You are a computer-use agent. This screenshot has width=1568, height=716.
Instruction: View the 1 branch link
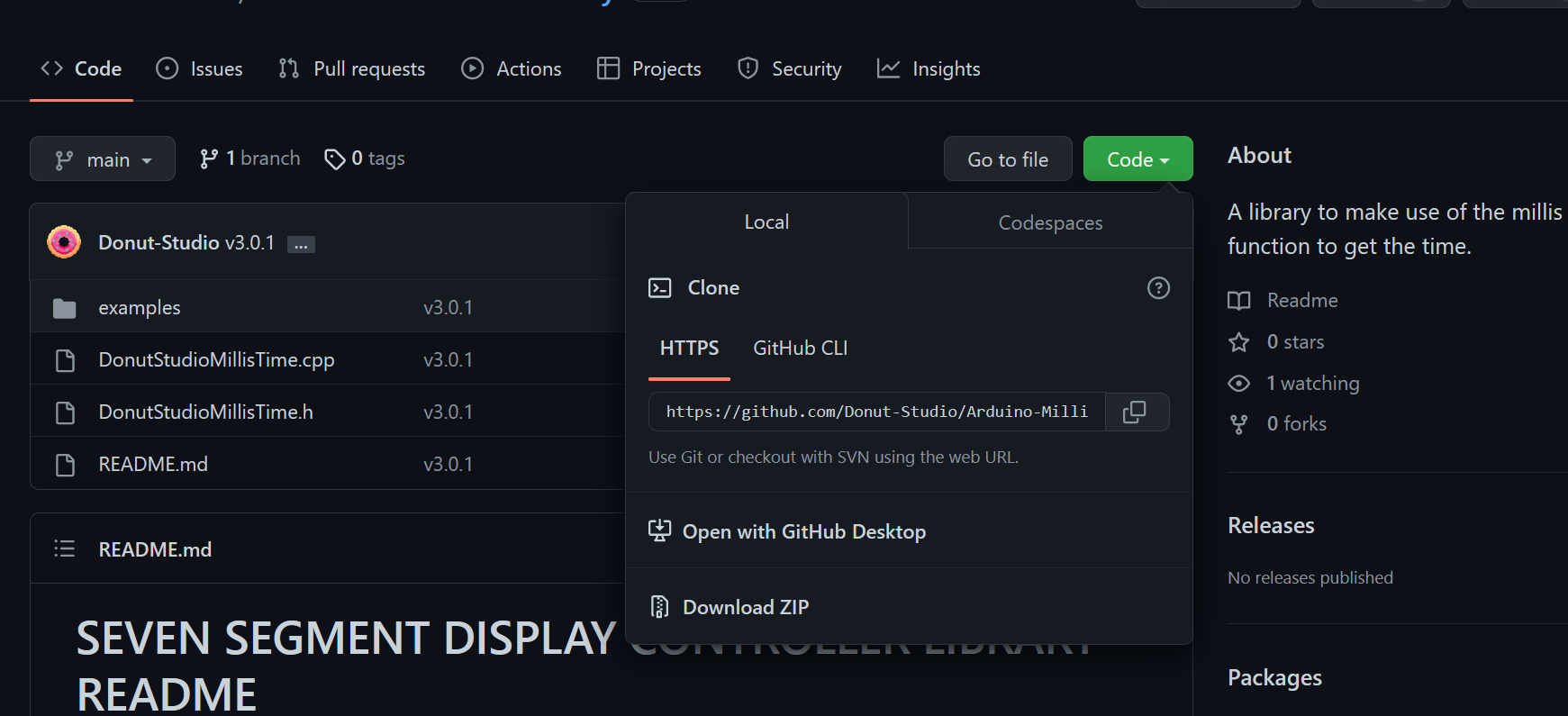click(250, 159)
